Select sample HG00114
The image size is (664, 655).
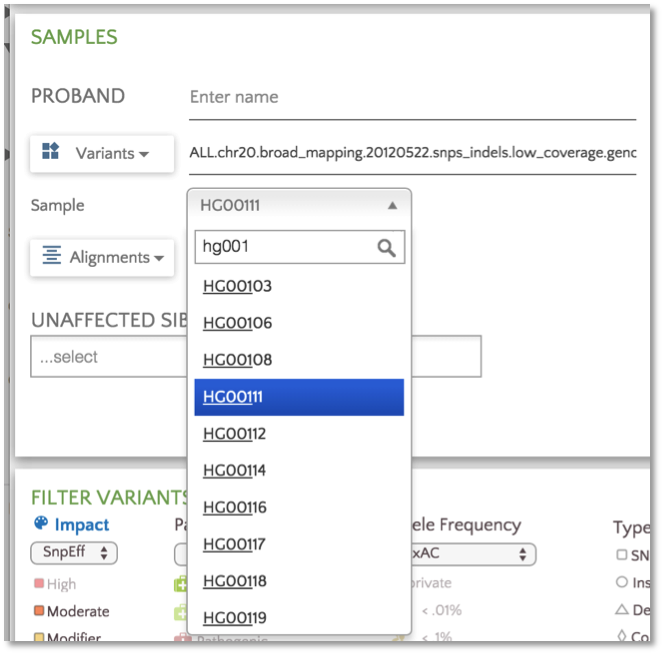click(299, 470)
